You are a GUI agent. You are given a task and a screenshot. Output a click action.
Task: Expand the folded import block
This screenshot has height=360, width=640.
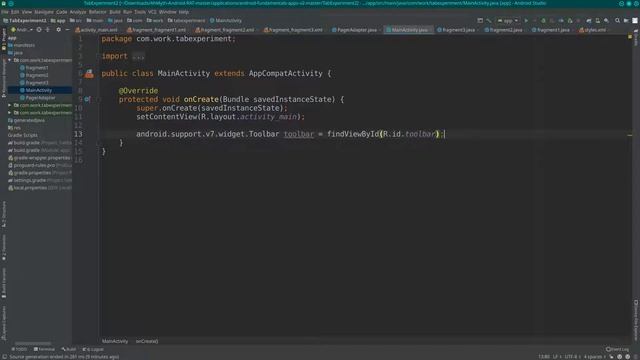coord(138,56)
